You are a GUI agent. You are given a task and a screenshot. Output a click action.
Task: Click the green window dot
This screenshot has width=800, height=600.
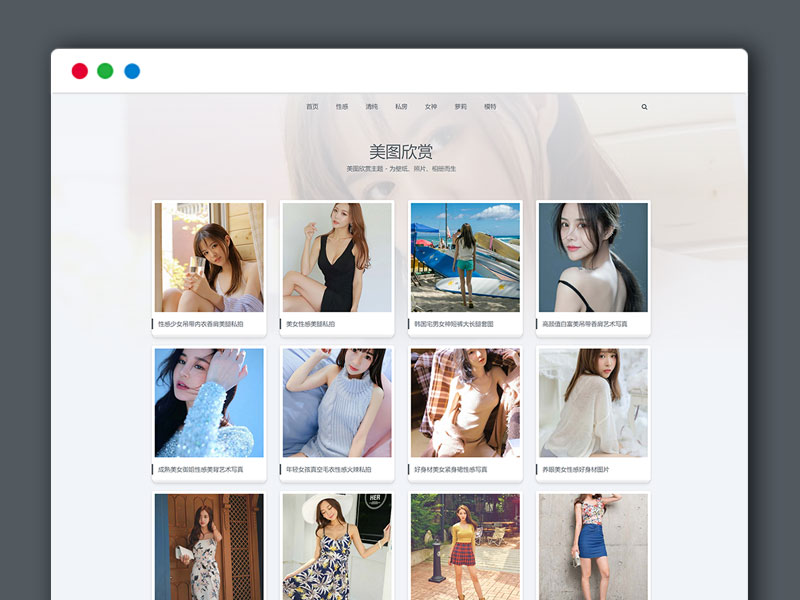(105, 71)
